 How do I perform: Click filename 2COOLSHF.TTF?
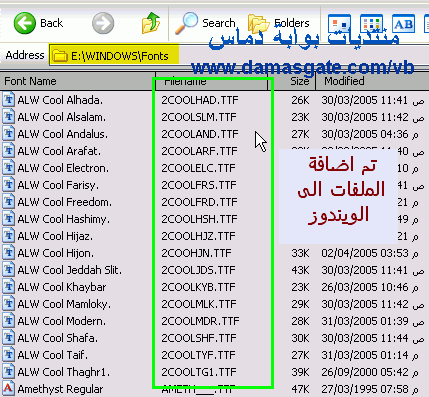pos(199,338)
